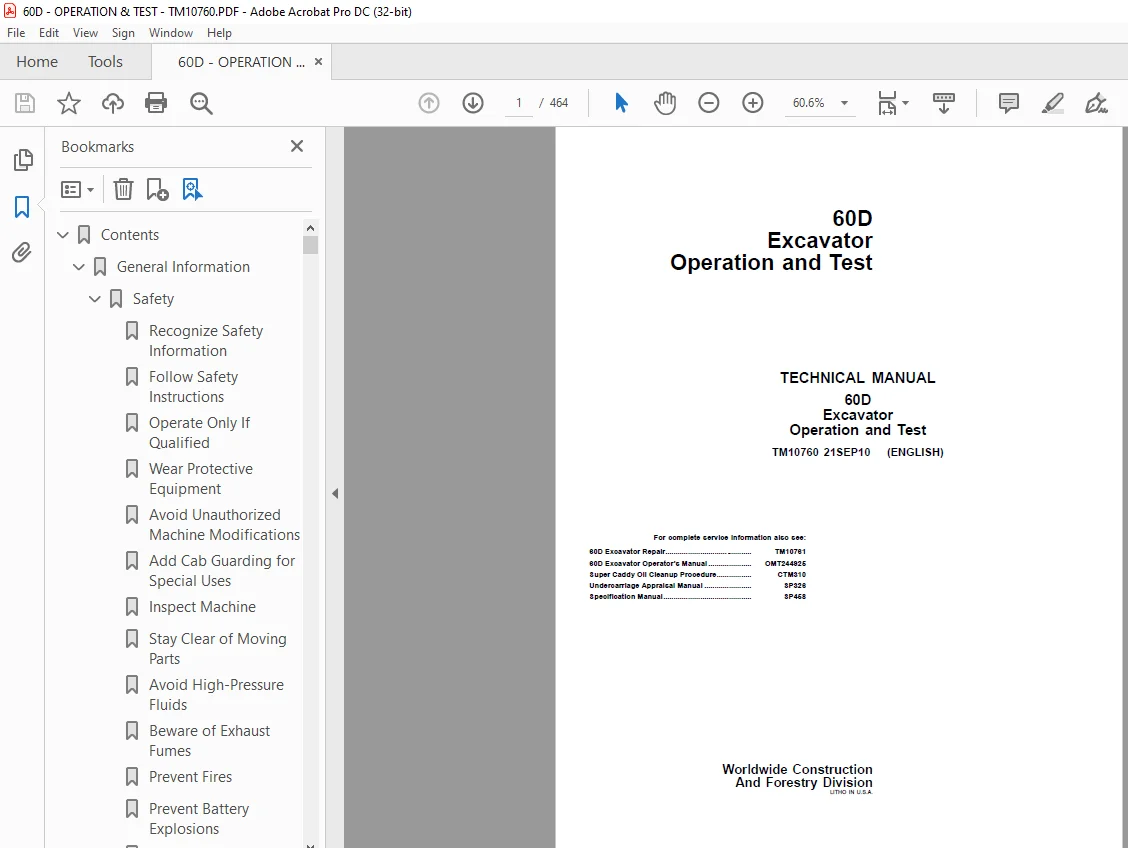Switch to the Home tab
This screenshot has width=1128, height=848.
pos(37,62)
